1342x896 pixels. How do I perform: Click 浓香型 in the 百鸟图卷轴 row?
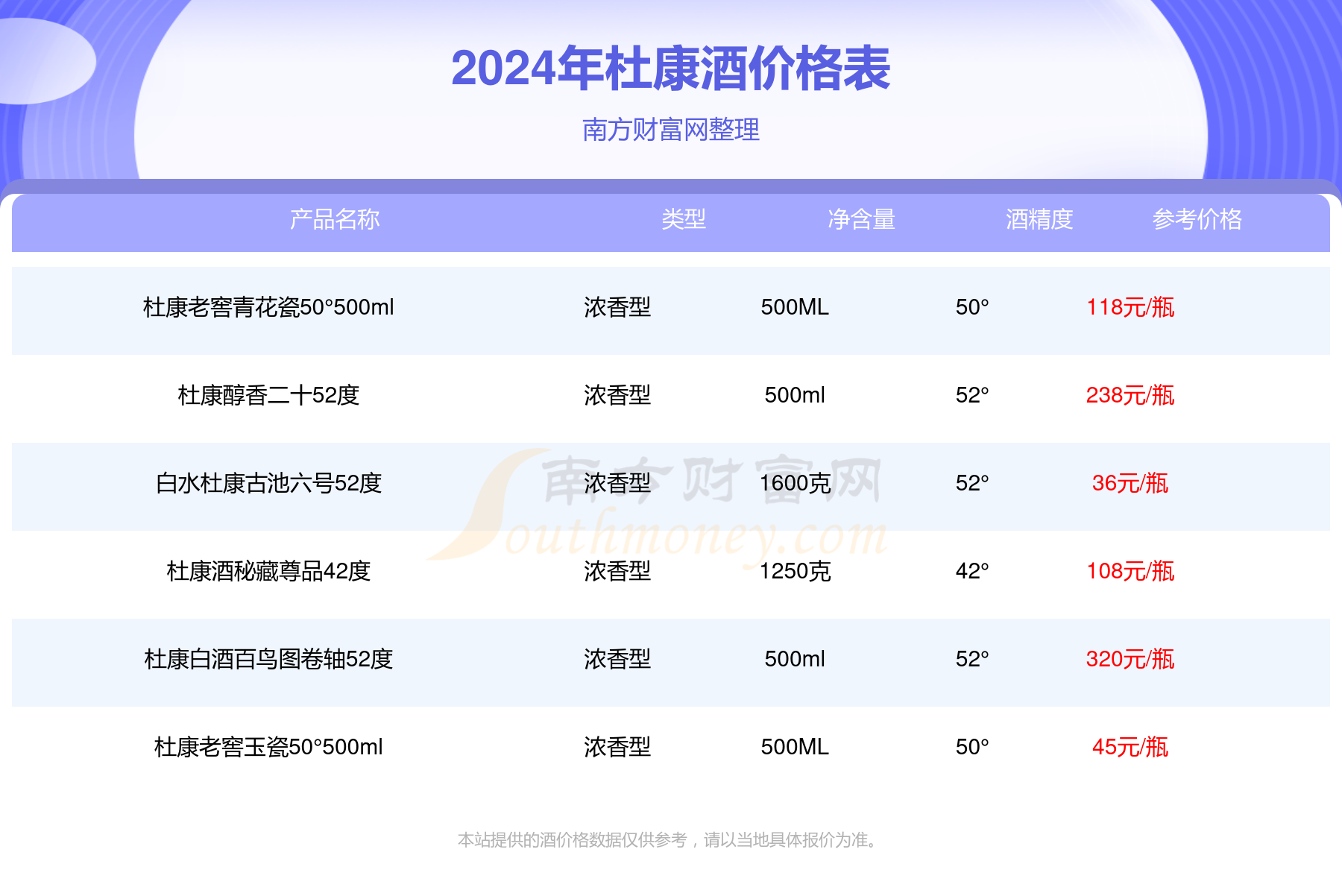point(617,659)
